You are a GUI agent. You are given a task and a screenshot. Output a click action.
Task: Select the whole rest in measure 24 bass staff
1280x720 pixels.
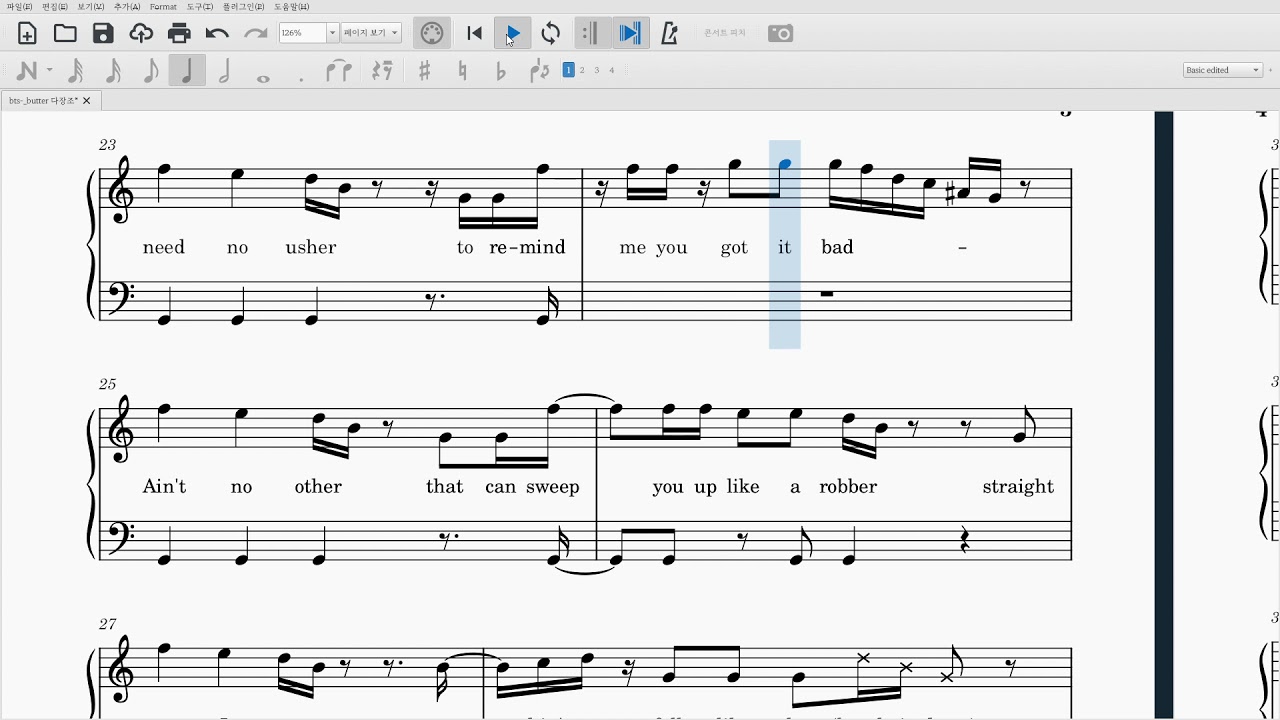pos(827,294)
